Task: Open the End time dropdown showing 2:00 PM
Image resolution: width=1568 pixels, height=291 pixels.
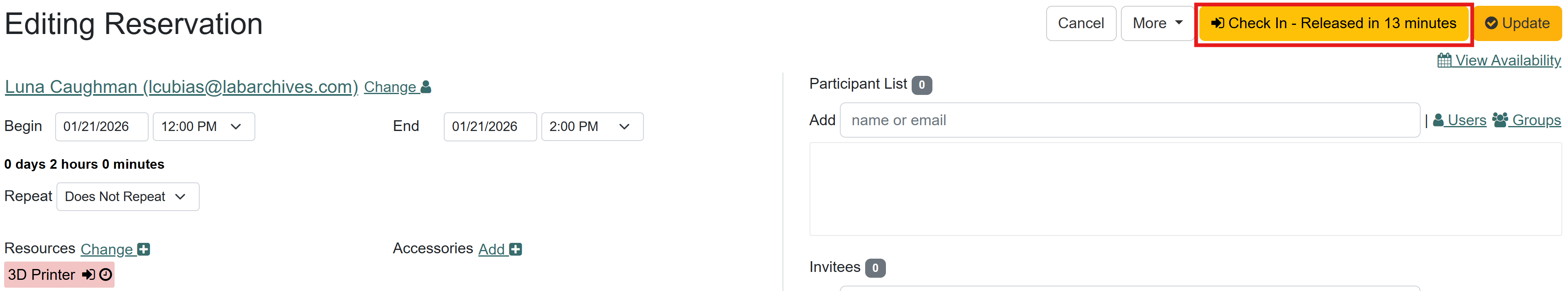Action: 592,126
